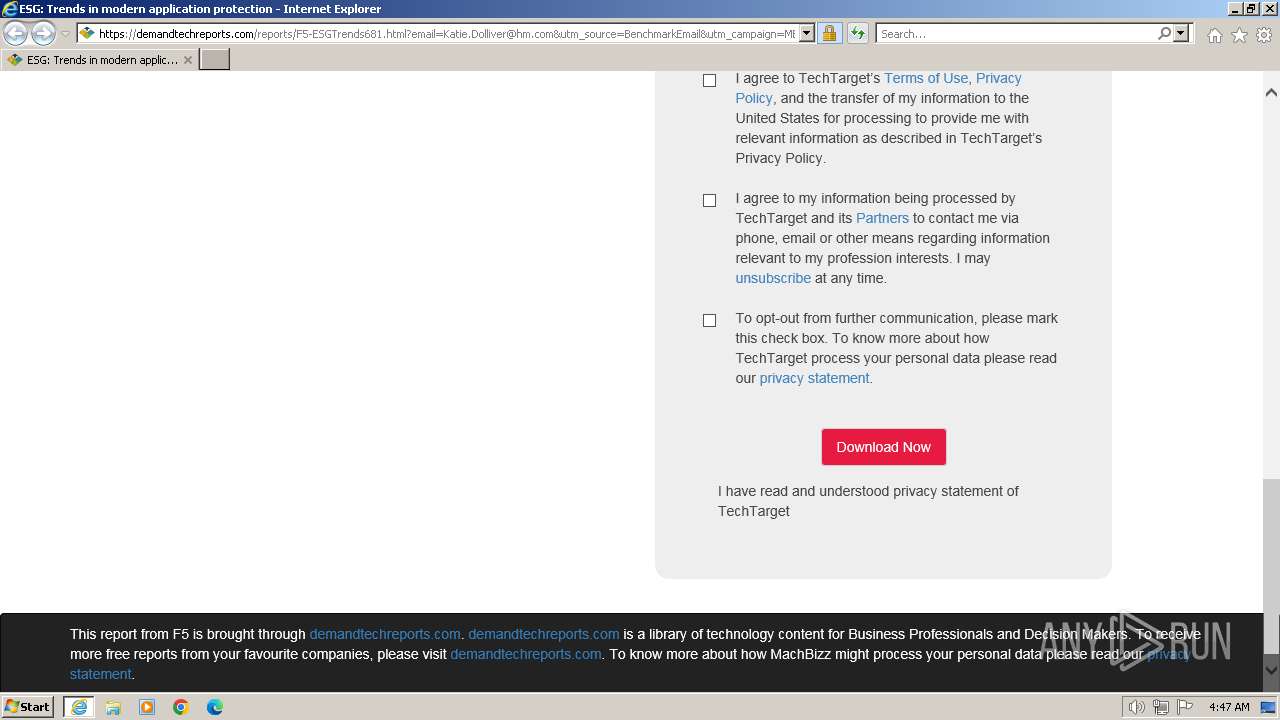
Task: Open the Action Center flag icon
Action: click(x=1184, y=707)
